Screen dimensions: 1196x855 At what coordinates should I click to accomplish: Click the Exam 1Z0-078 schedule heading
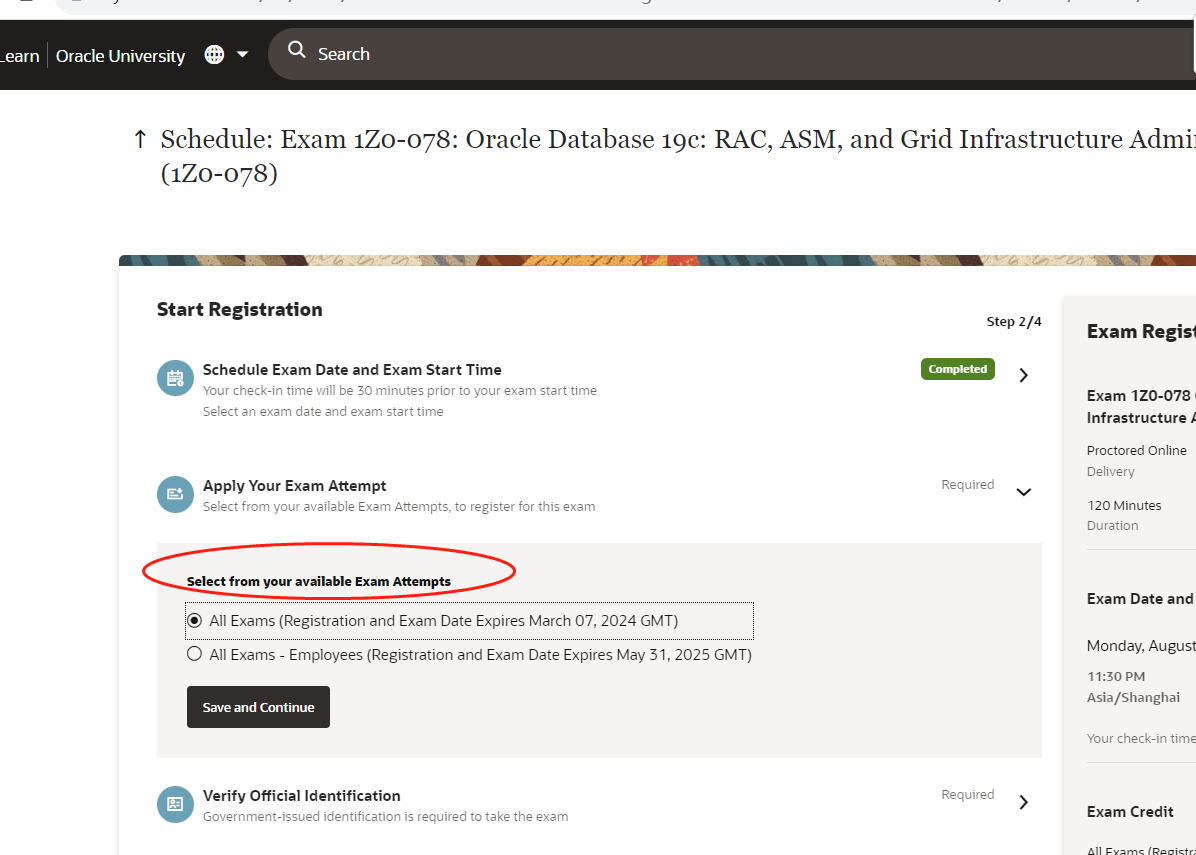(500, 139)
